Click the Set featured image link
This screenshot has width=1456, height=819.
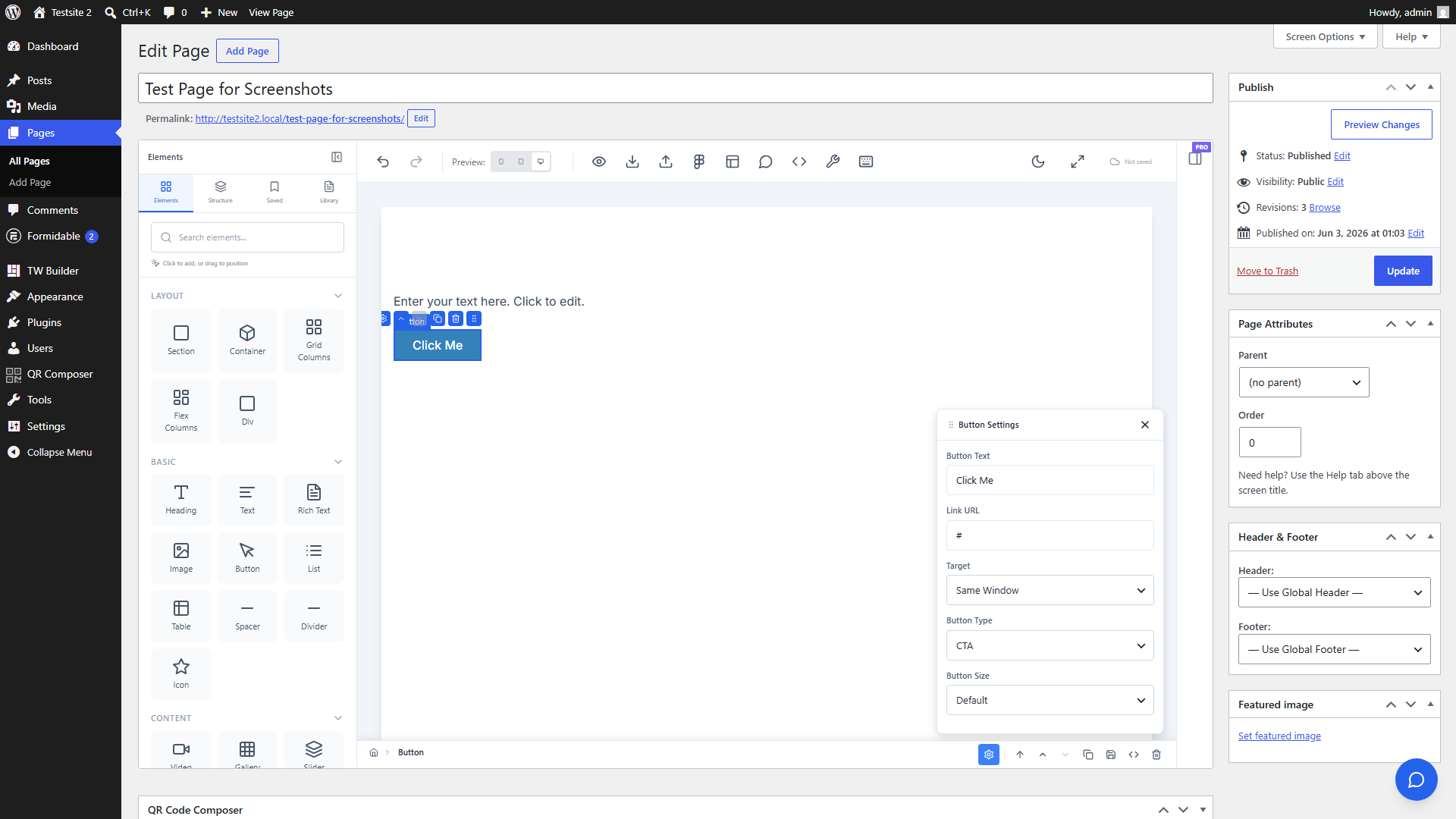1279,736
